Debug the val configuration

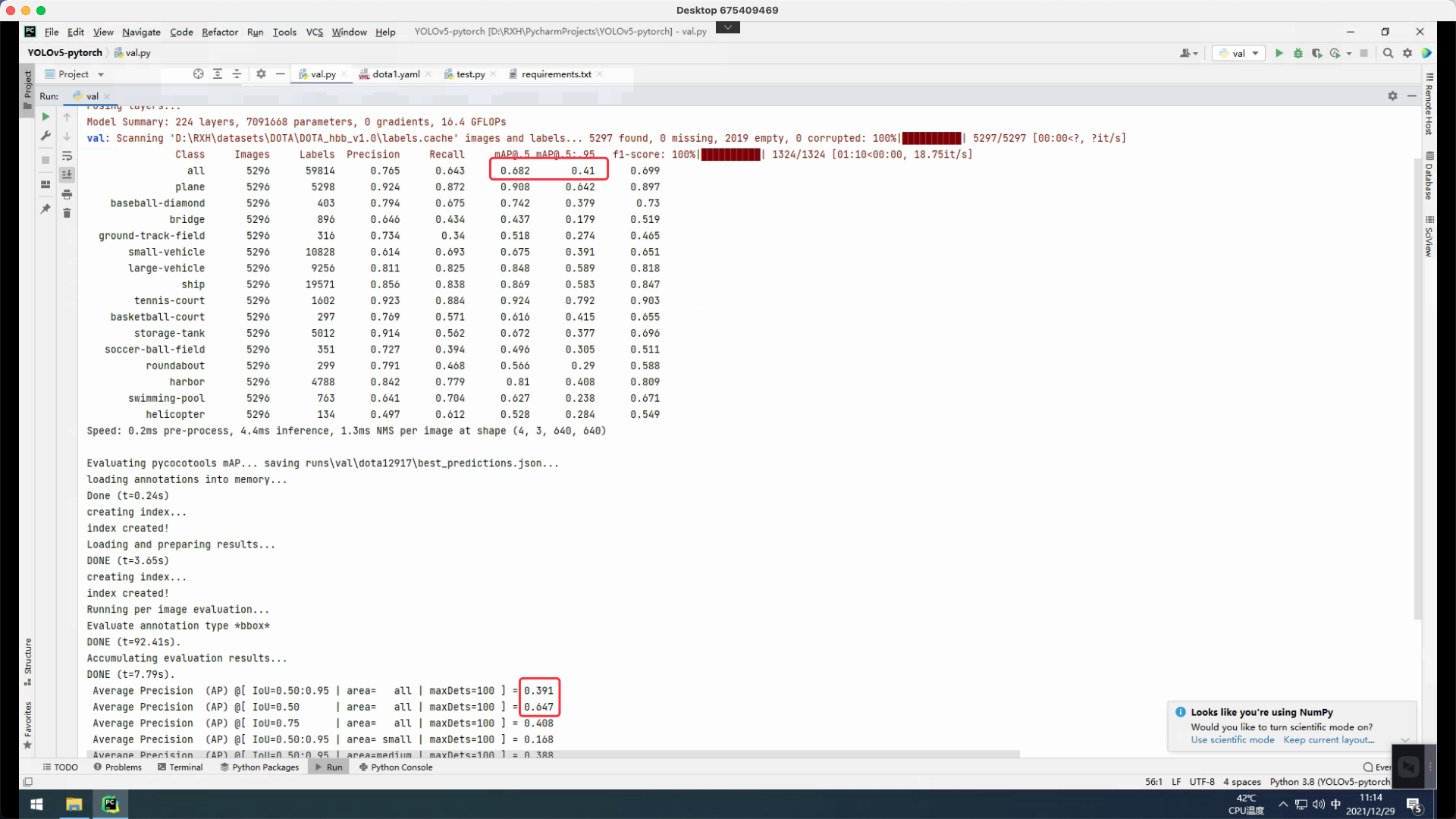coord(1298,53)
